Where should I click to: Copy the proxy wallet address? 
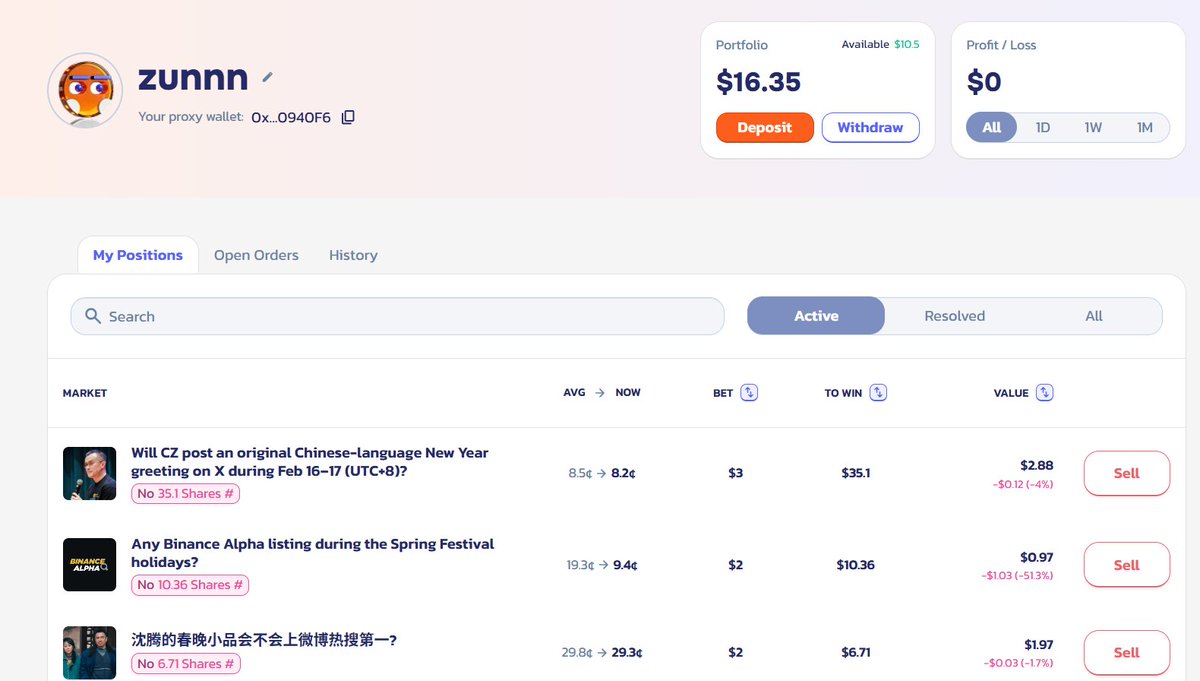348,117
